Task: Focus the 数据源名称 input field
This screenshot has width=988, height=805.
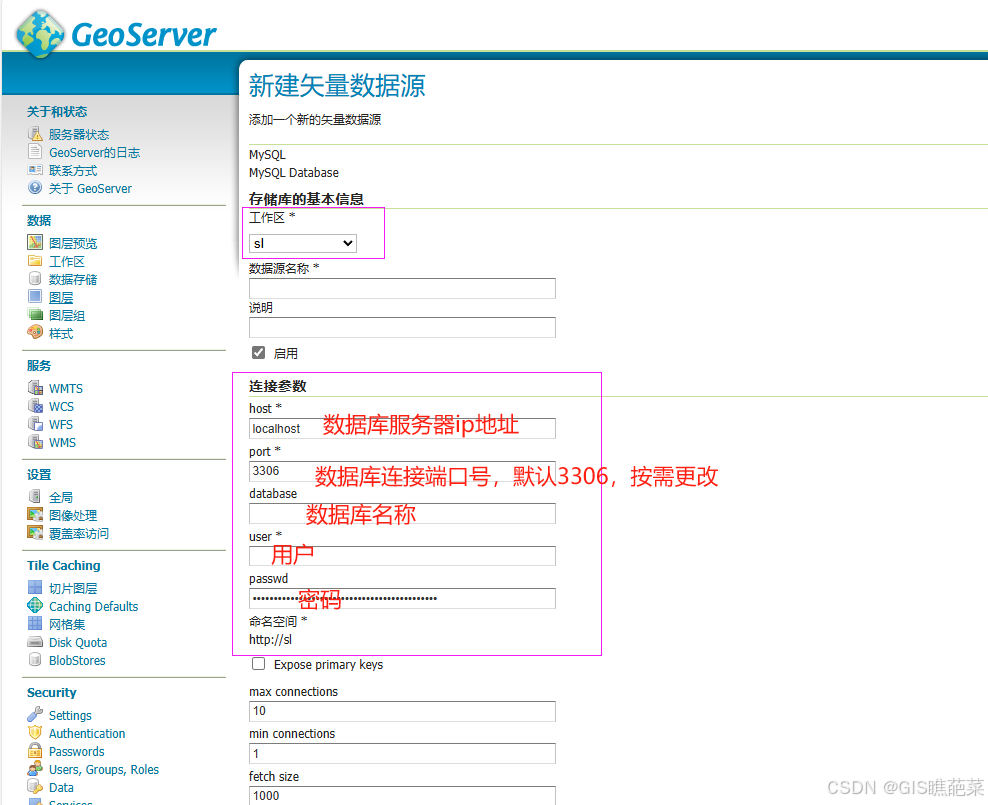Action: (402, 288)
